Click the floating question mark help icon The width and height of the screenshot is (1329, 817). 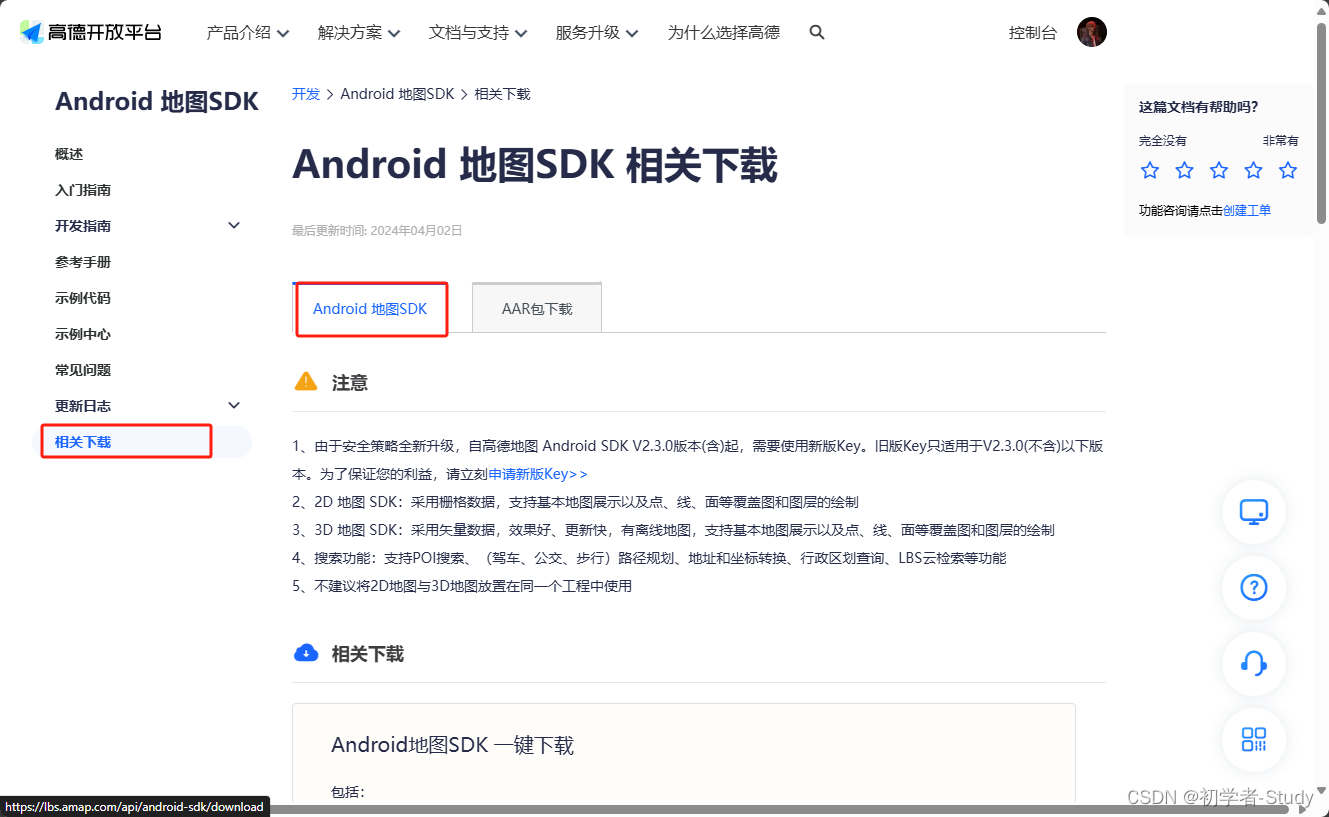click(x=1254, y=587)
